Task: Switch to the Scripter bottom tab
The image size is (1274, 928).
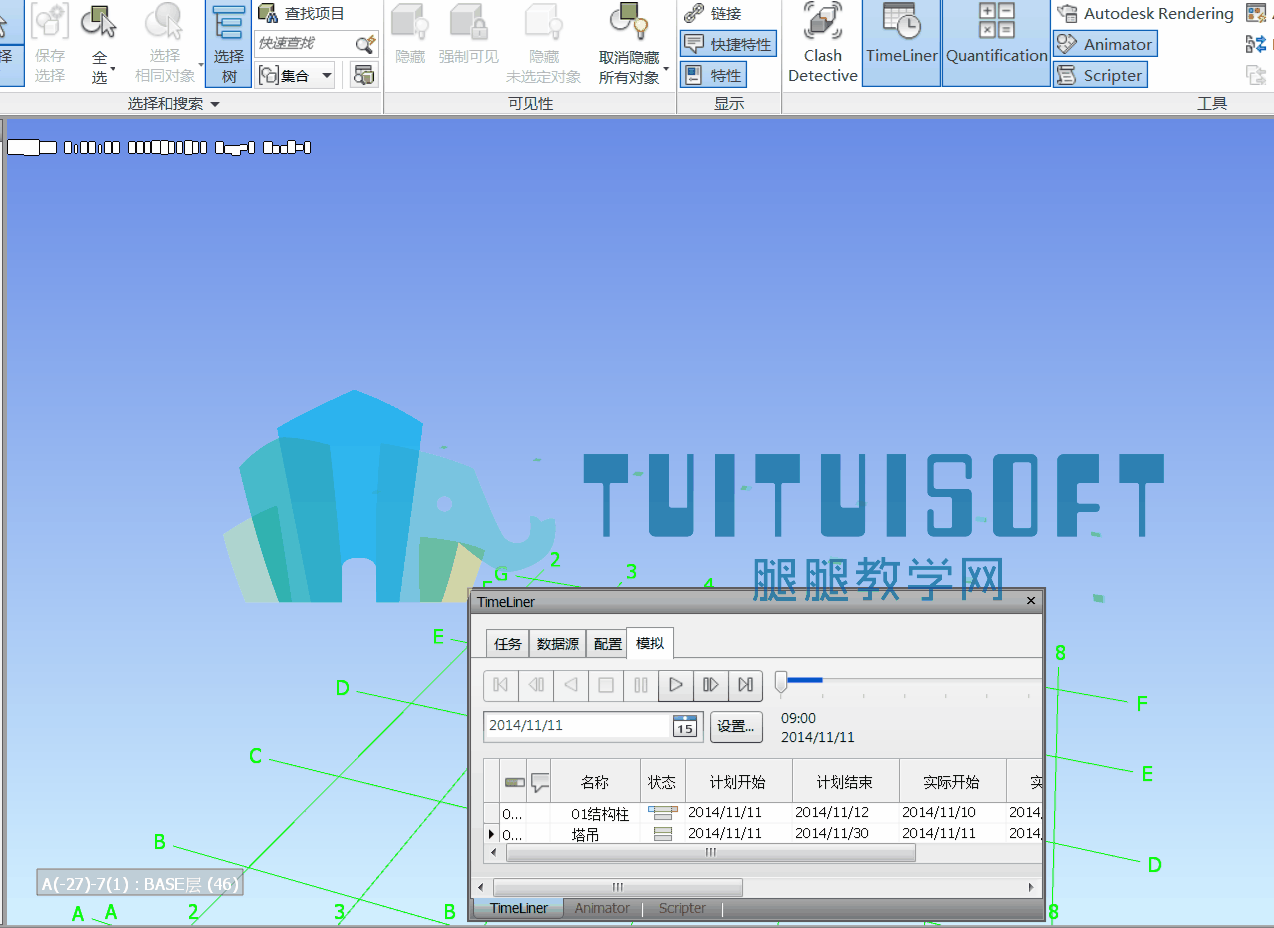Action: click(682, 908)
